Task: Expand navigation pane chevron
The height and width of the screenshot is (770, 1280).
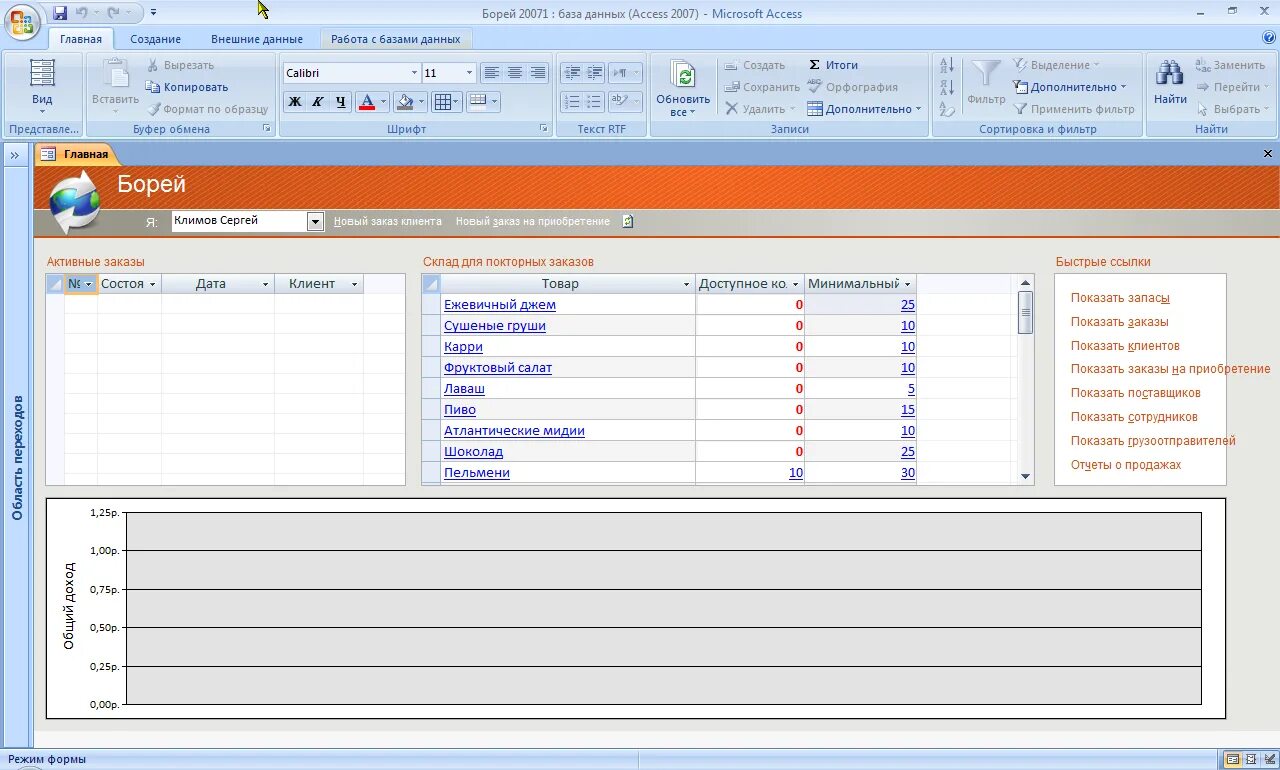Action: pyautogui.click(x=14, y=155)
